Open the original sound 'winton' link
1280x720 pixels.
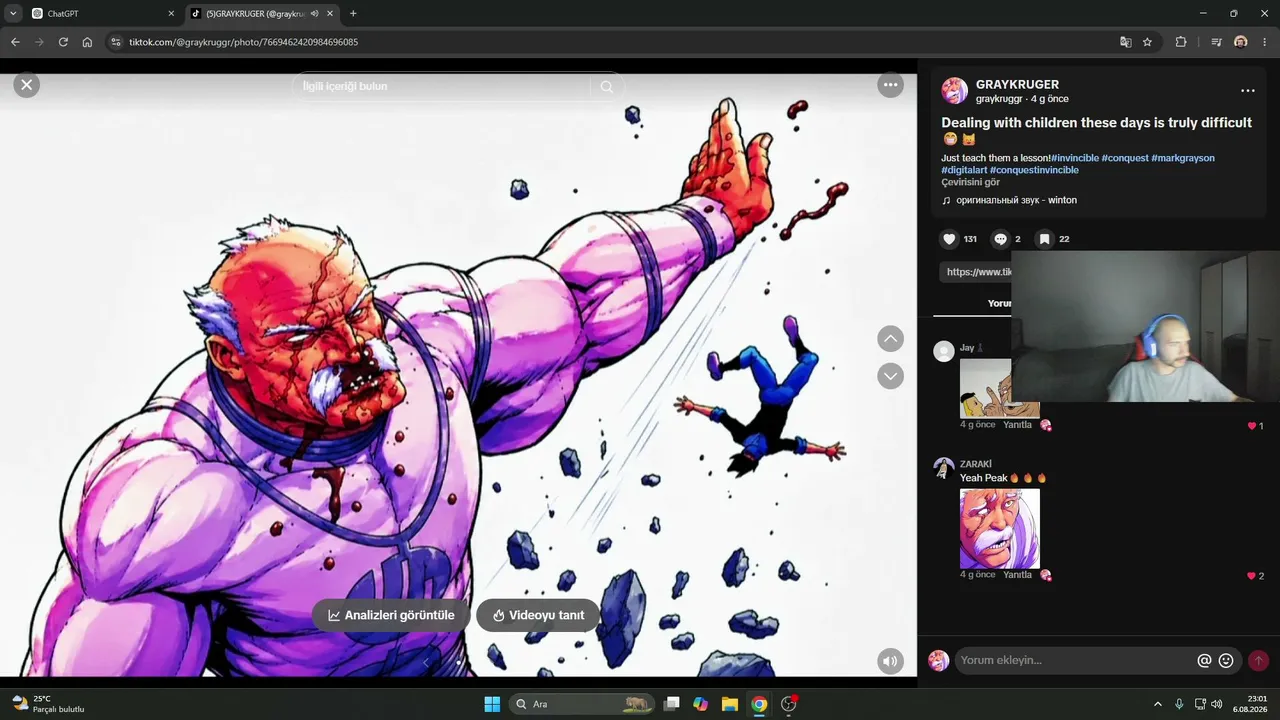1016,200
